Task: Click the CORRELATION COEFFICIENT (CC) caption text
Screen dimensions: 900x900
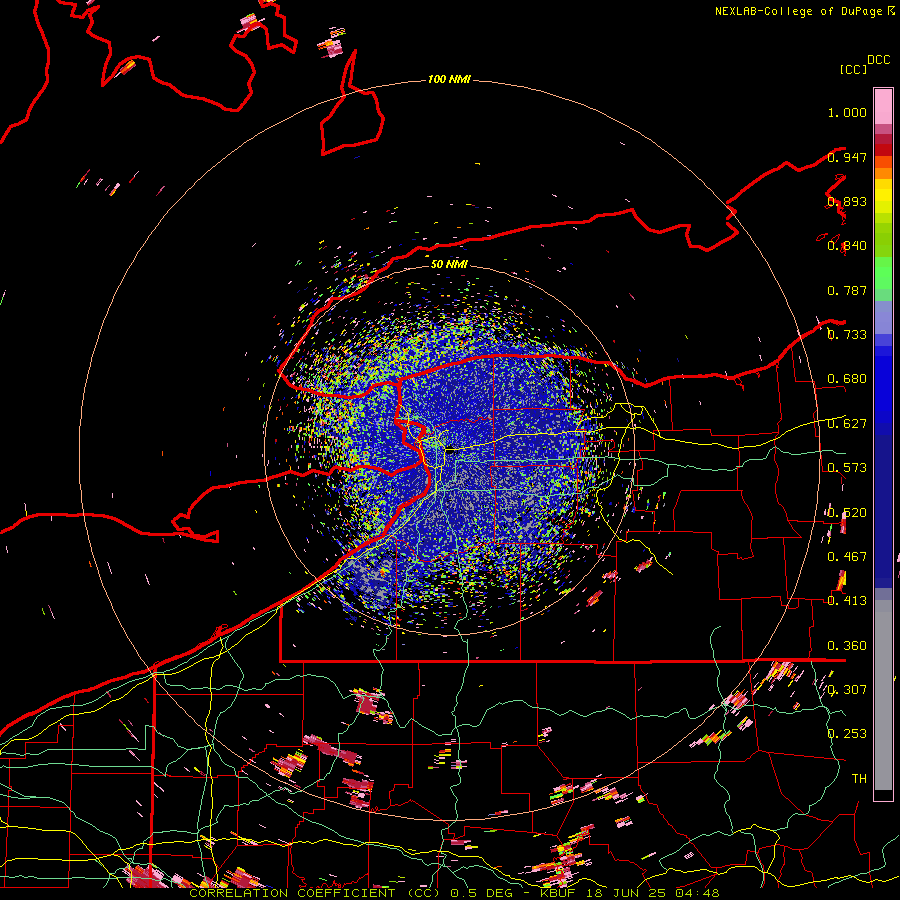Action: (x=317, y=893)
